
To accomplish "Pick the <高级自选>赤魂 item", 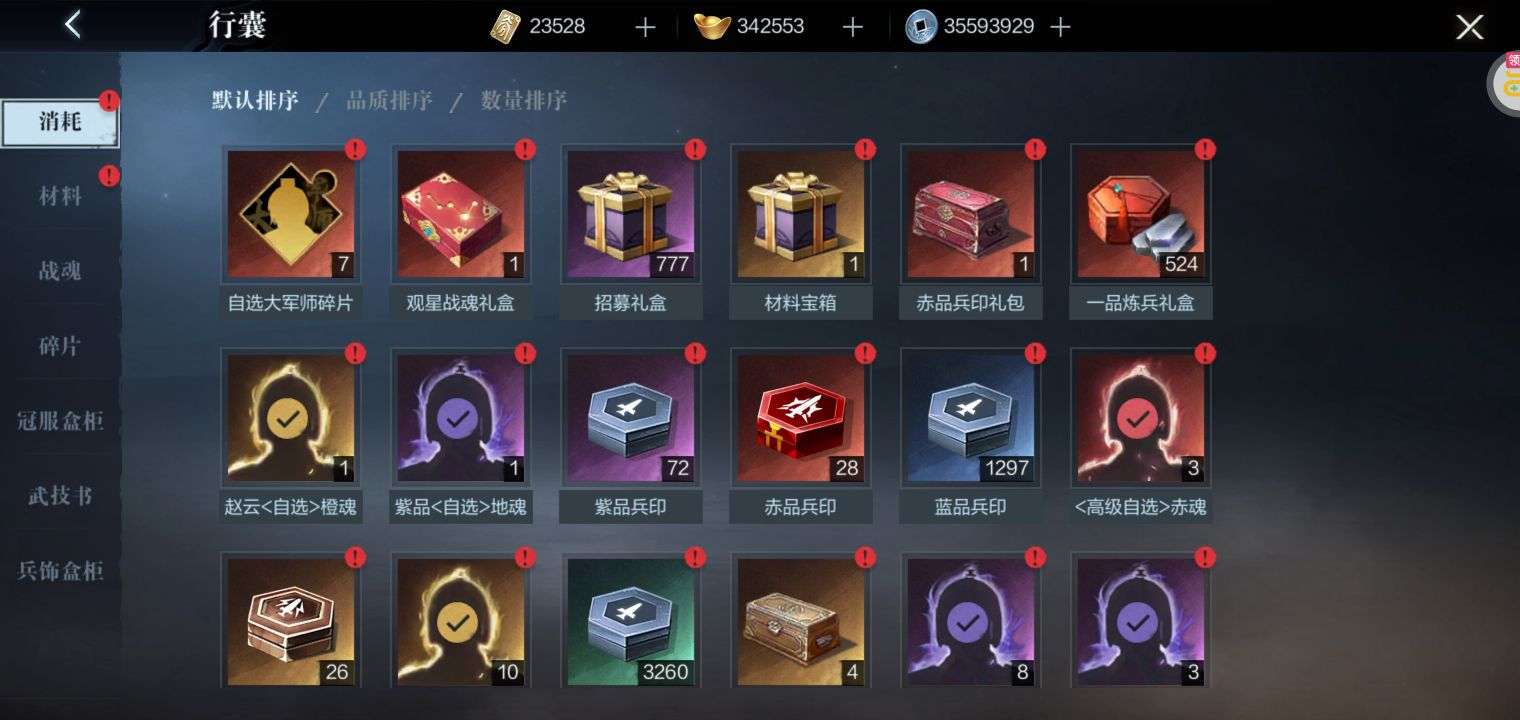I will (x=1141, y=418).
